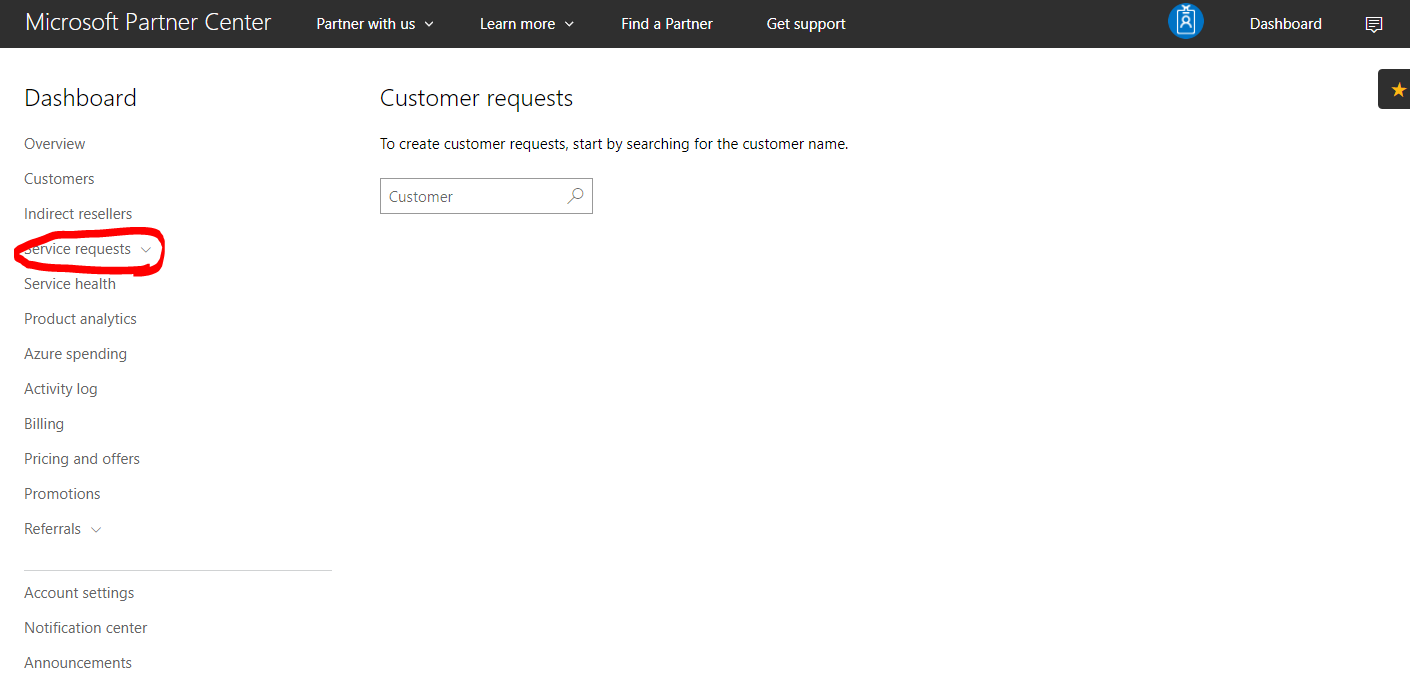Screen dimensions: 1410x700
Task: Open Pricing and offers page
Action: [82, 459]
